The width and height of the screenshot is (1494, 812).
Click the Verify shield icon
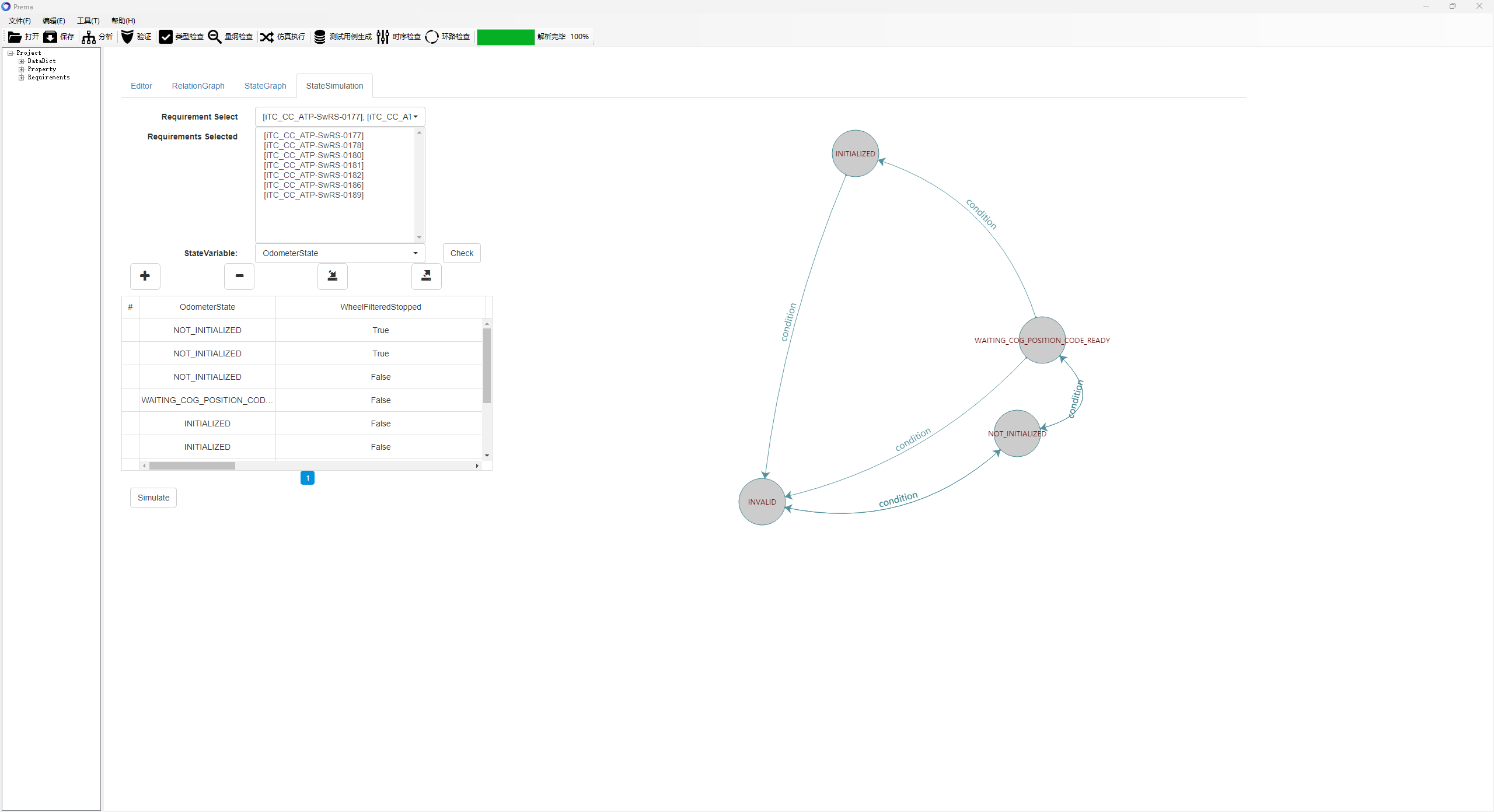127,37
